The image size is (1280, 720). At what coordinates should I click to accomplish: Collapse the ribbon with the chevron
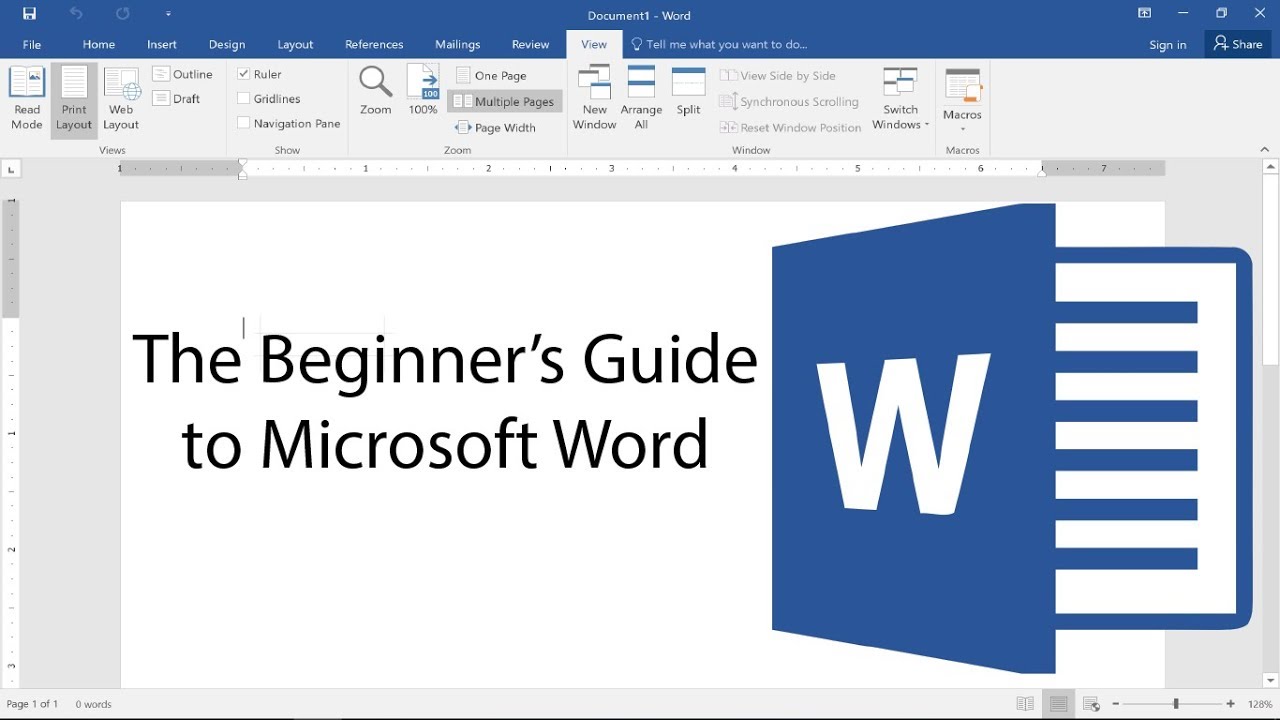(1264, 148)
